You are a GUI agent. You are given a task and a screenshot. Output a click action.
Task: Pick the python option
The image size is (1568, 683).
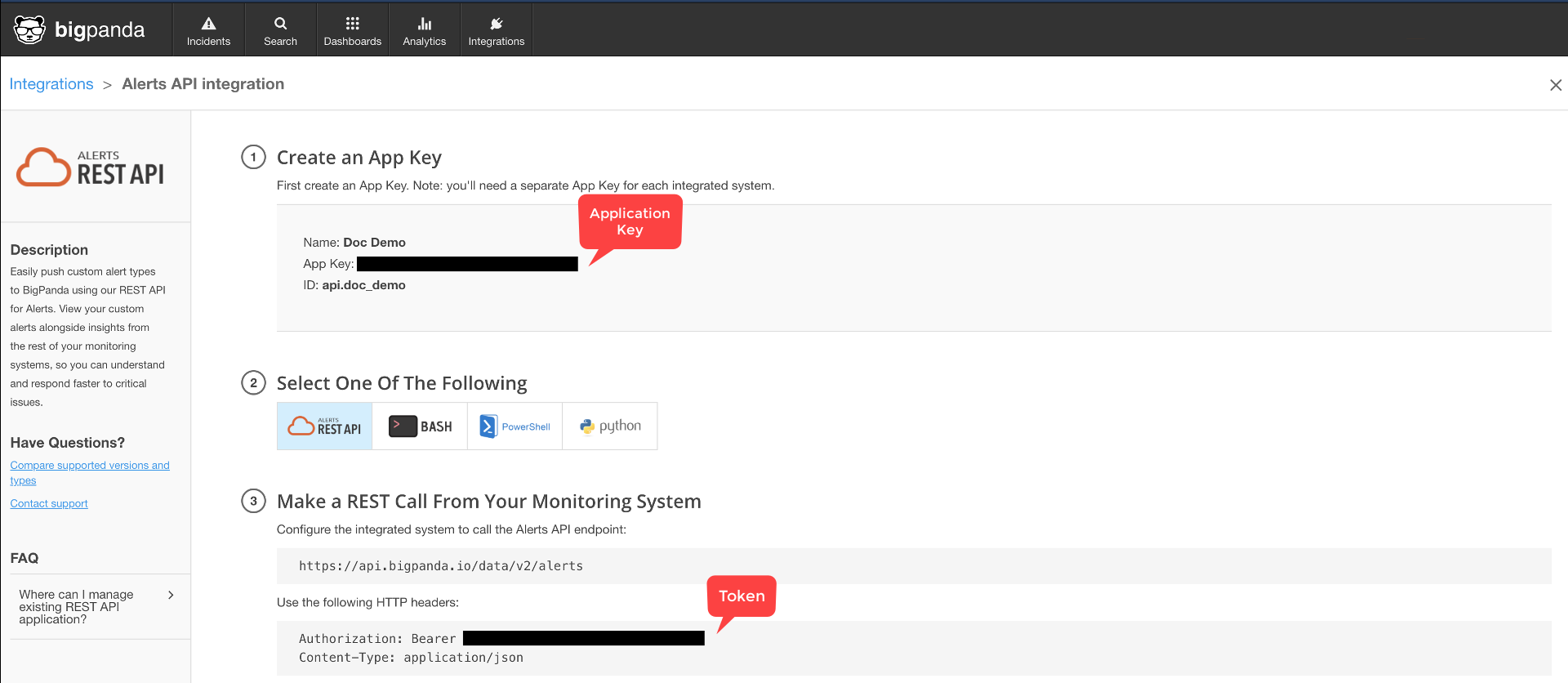[610, 426]
